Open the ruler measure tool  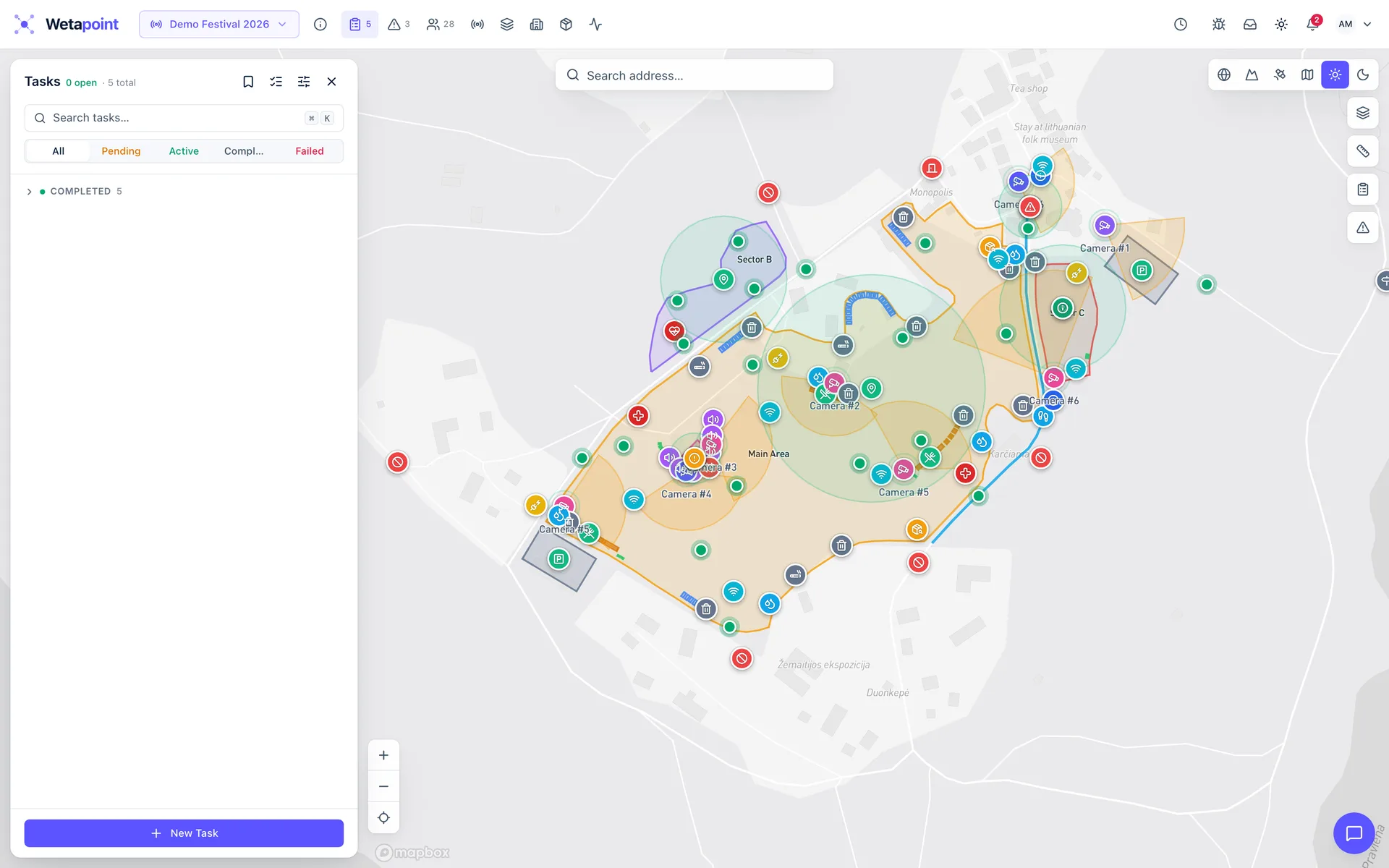click(x=1363, y=151)
